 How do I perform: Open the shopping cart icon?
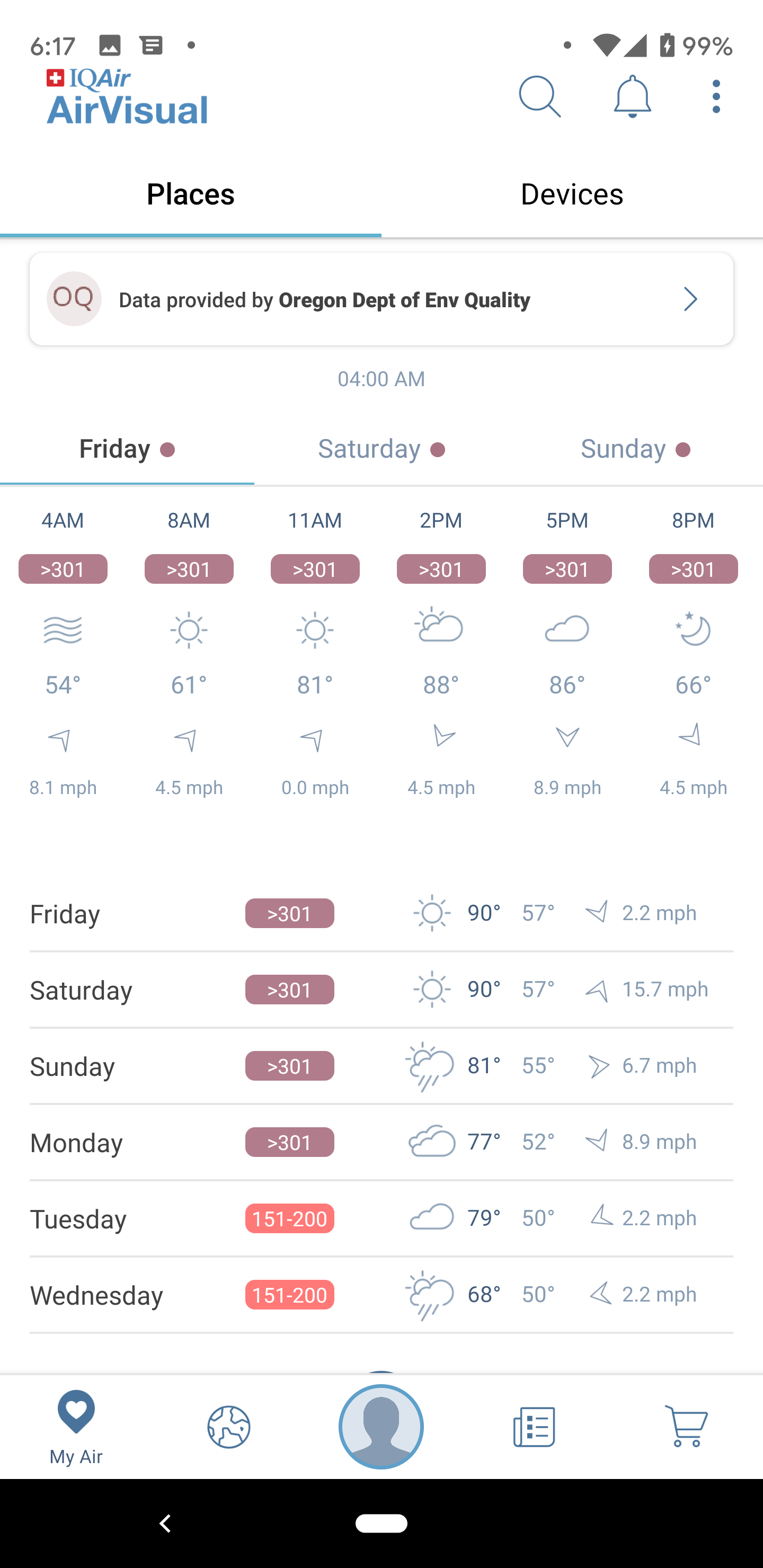coord(686,1426)
